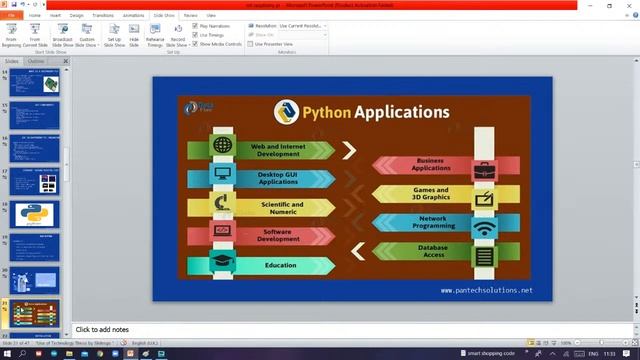640x360 pixels.
Task: Toggle the Use Timings checkbox
Action: pyautogui.click(x=195, y=35)
